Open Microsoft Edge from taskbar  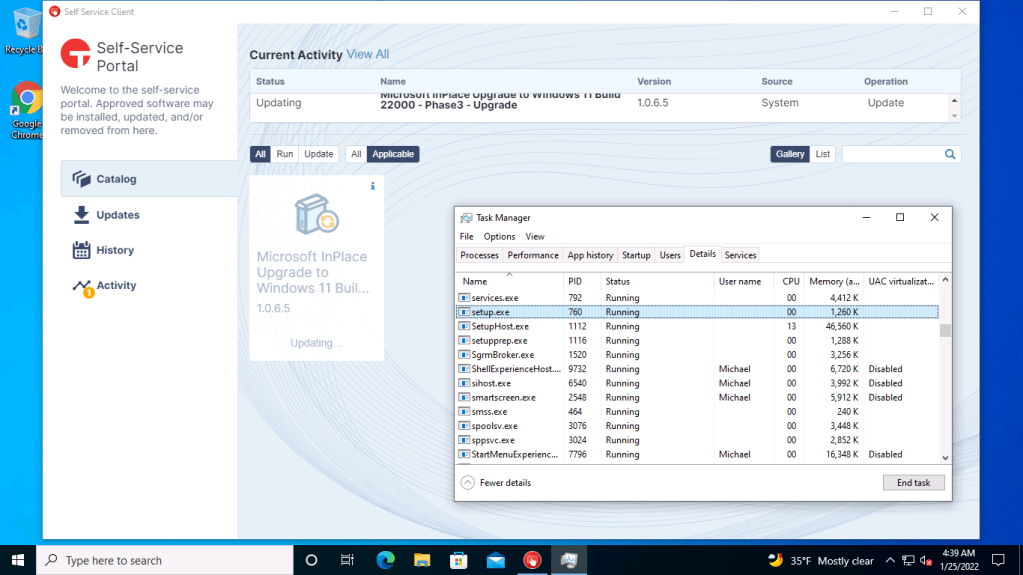[x=386, y=560]
